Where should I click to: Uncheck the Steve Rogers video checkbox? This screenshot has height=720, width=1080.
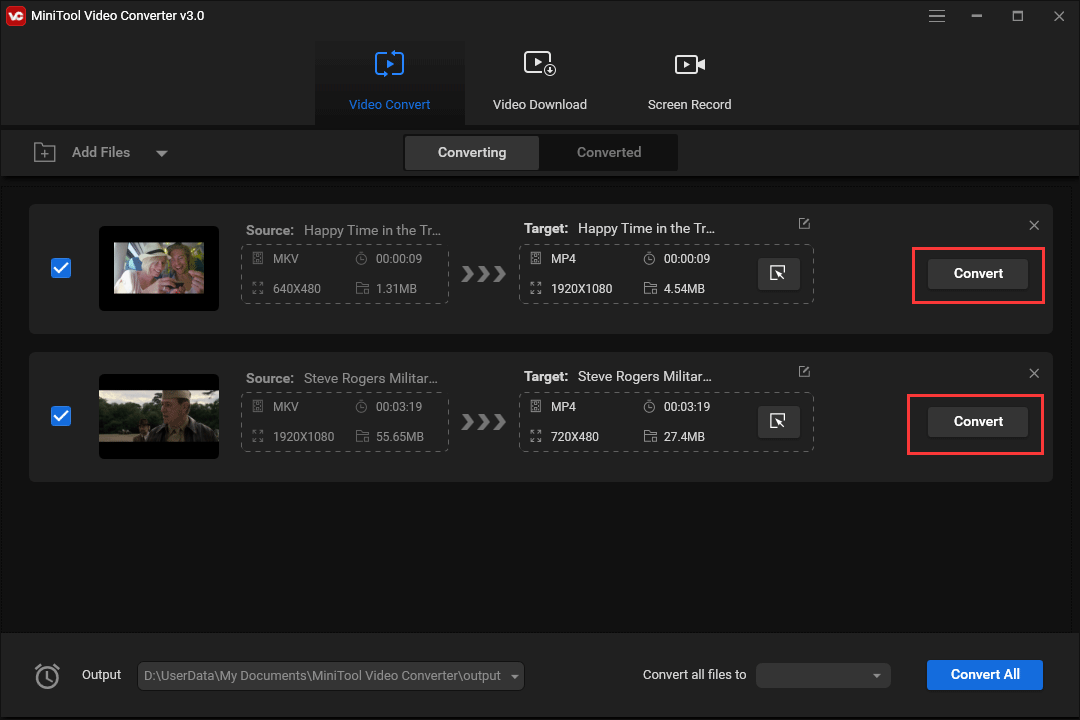[61, 416]
